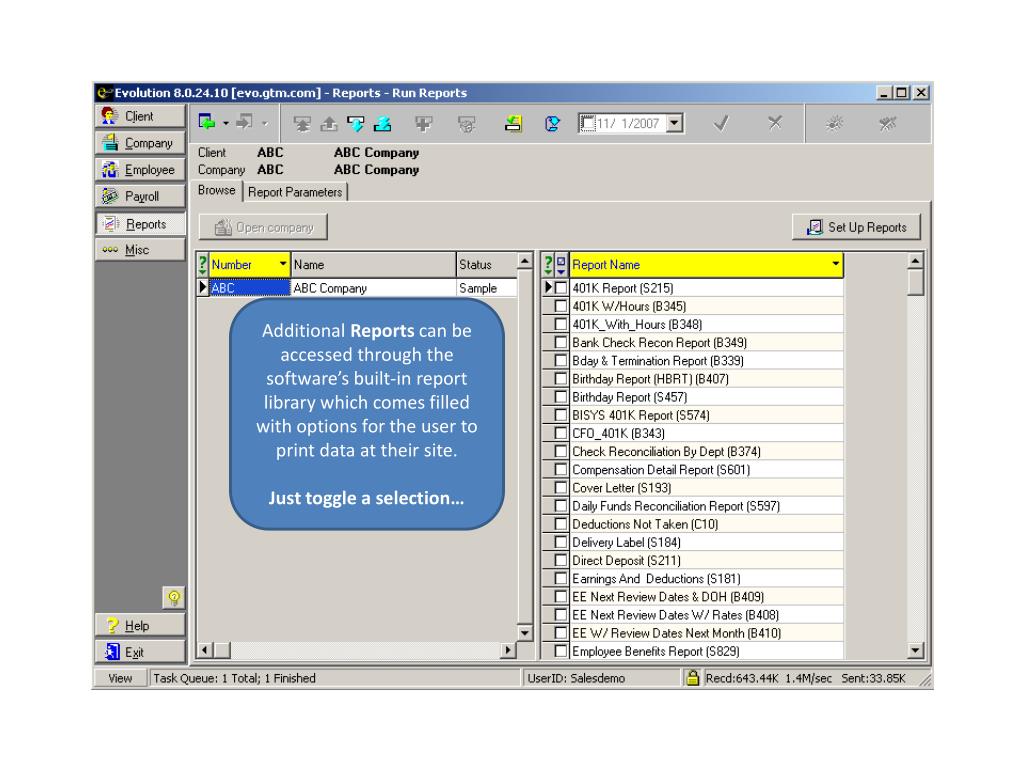Check the Cover Letter (S193) checkbox
Viewport: 1024px width, 768px height.
561,487
